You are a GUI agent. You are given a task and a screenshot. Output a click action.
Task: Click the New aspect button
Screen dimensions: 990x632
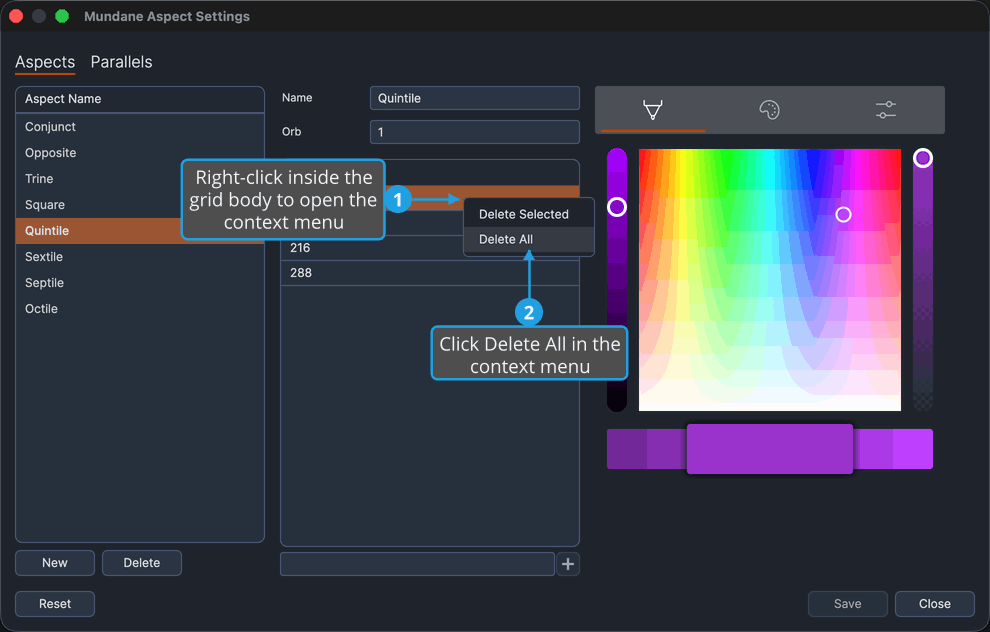click(x=55, y=563)
